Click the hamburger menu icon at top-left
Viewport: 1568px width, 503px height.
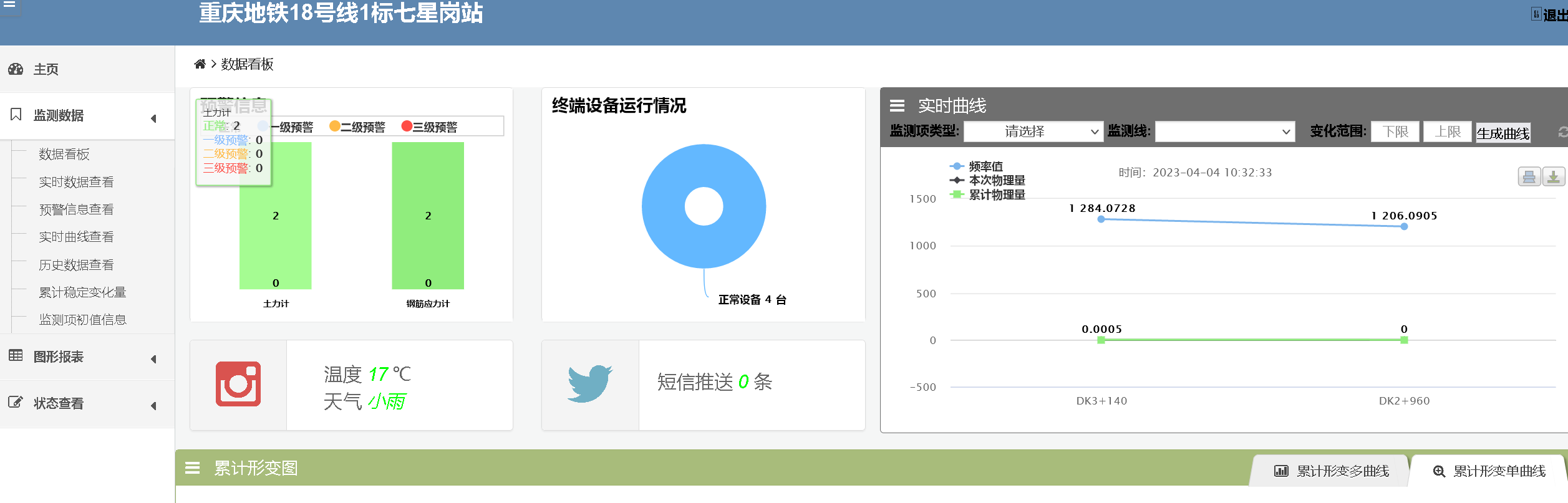tap(9, 4)
